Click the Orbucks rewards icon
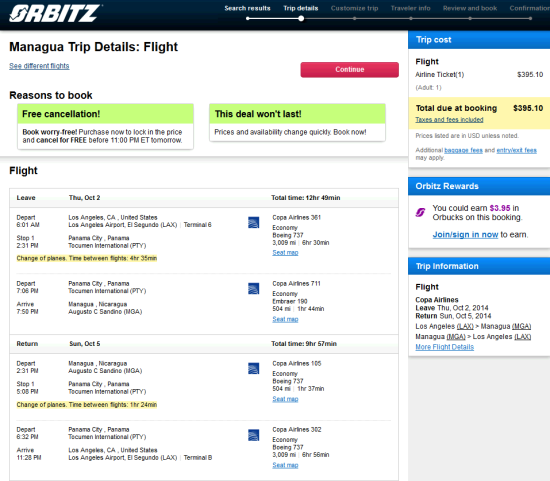This screenshot has width=550, height=481. click(421, 212)
